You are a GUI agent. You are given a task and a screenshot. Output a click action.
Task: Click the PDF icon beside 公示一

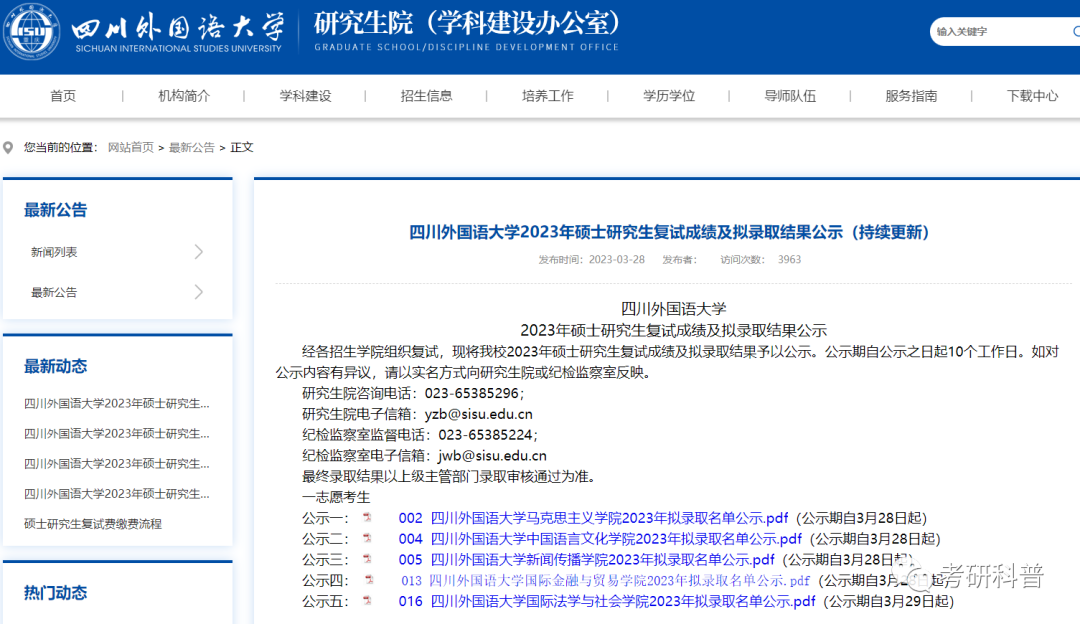(x=367, y=517)
